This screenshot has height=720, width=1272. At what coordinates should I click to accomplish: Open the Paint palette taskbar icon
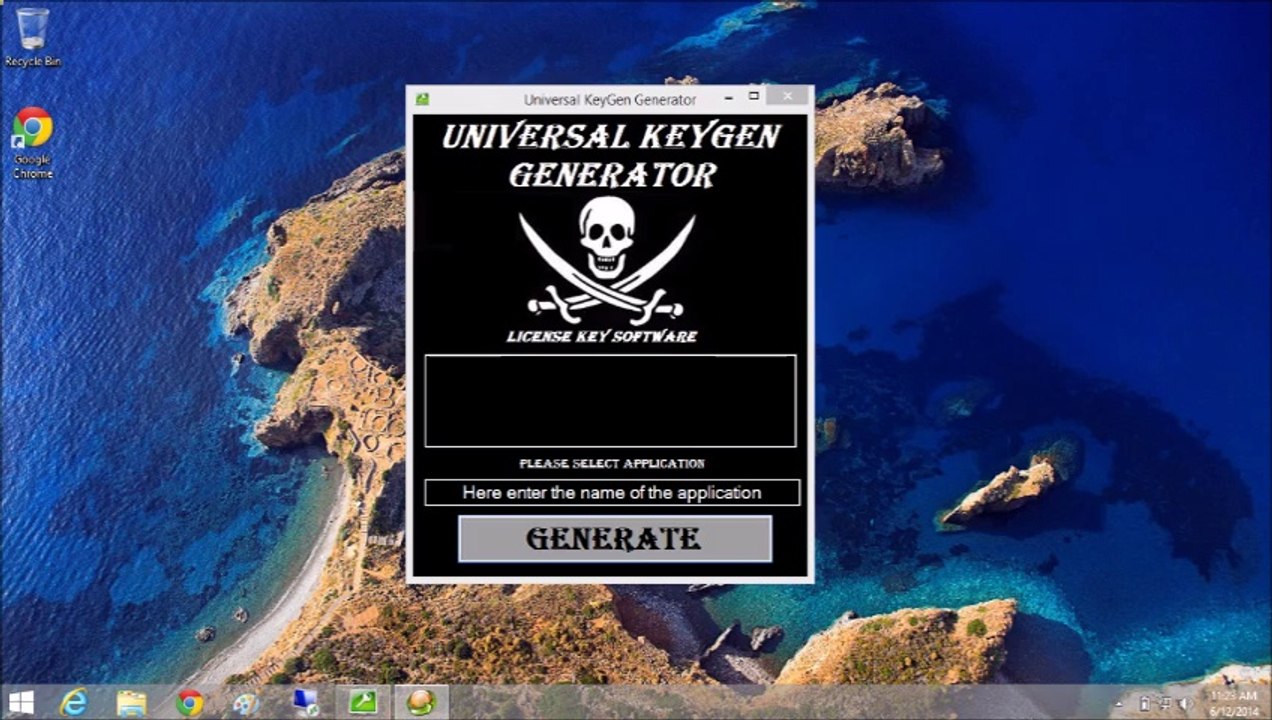246,703
